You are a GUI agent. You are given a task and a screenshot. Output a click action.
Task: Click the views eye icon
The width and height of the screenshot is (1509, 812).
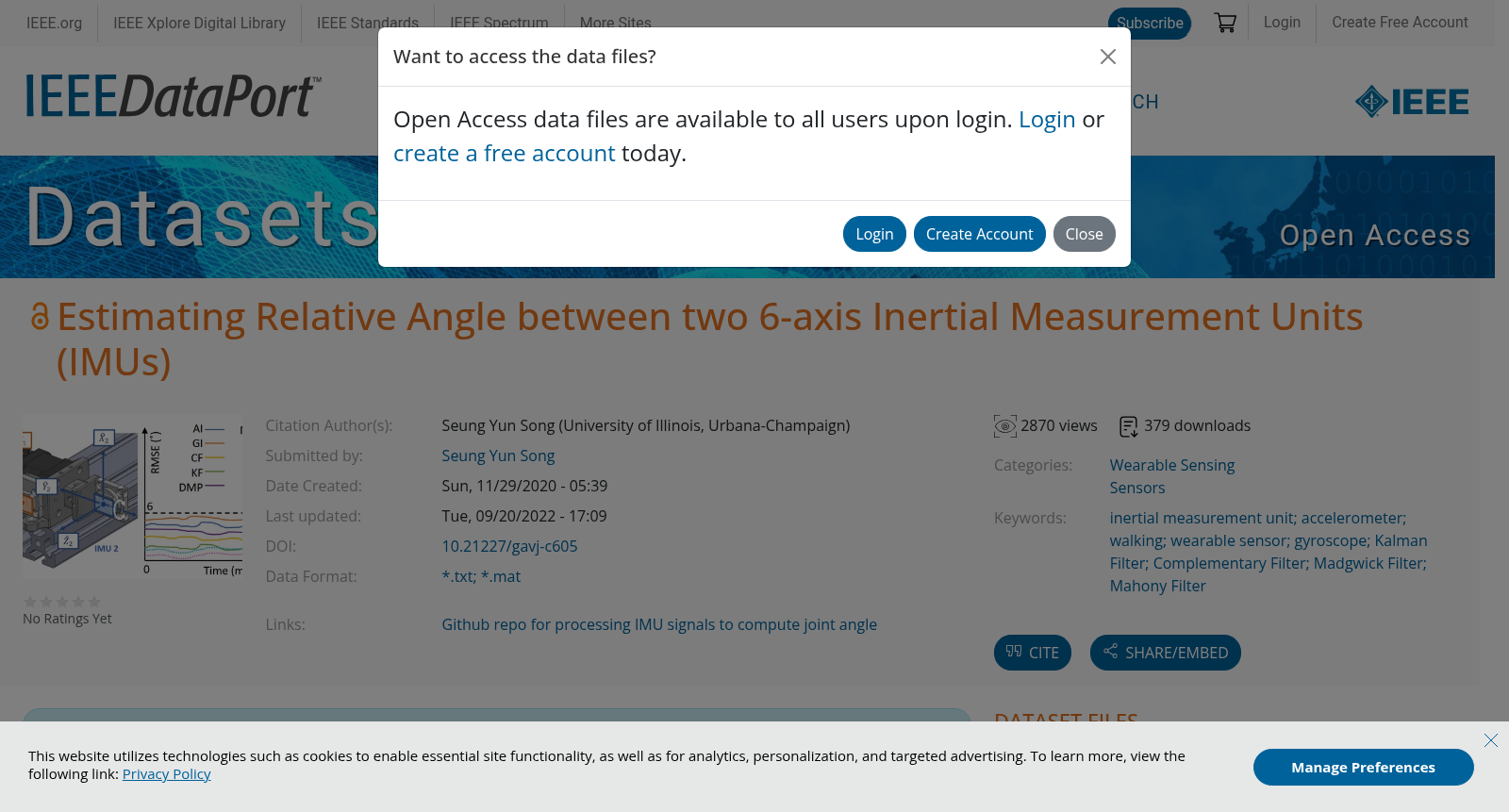pos(1005,426)
